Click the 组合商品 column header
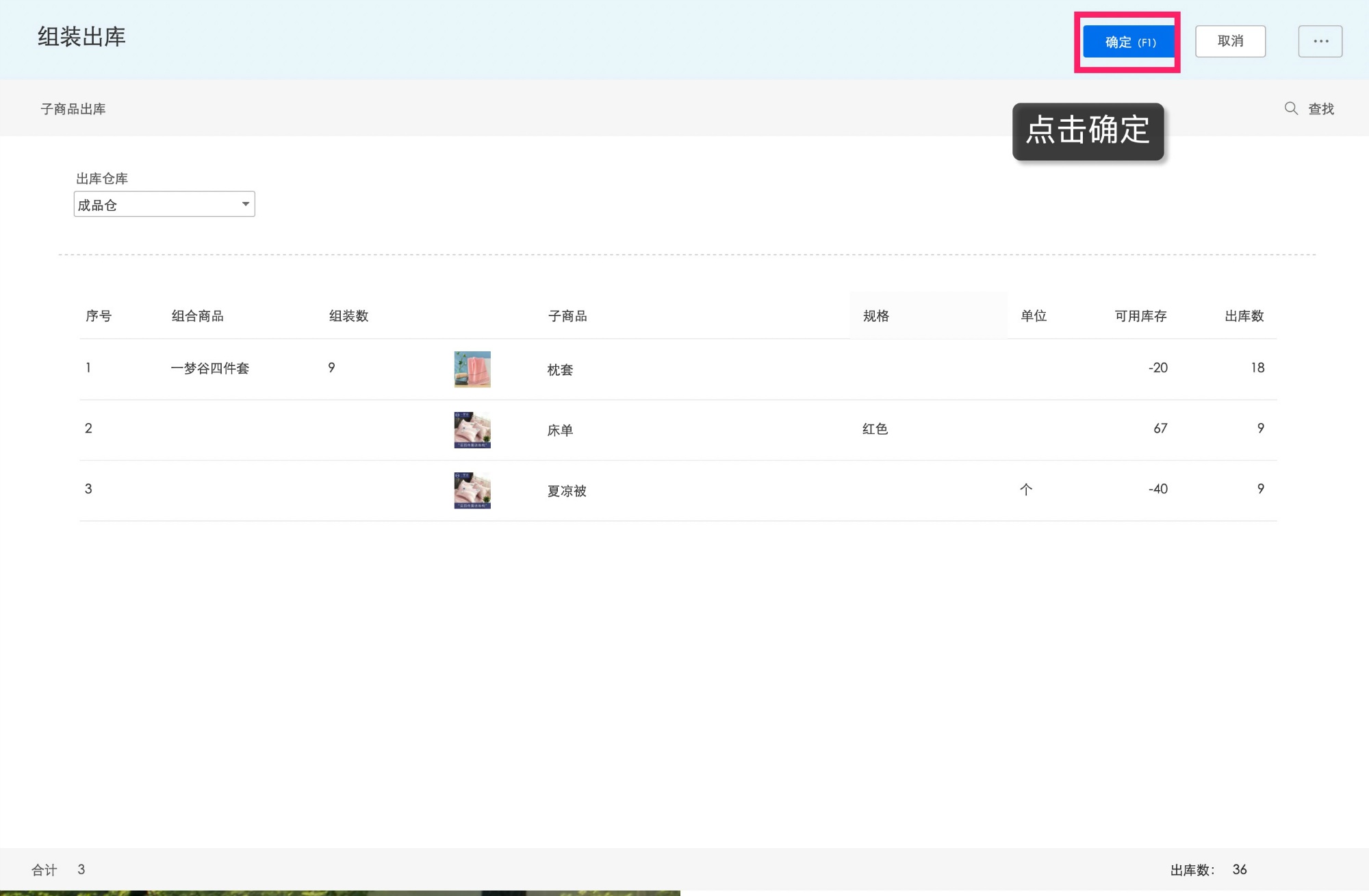Screen dimensions: 1369x896 point(197,316)
